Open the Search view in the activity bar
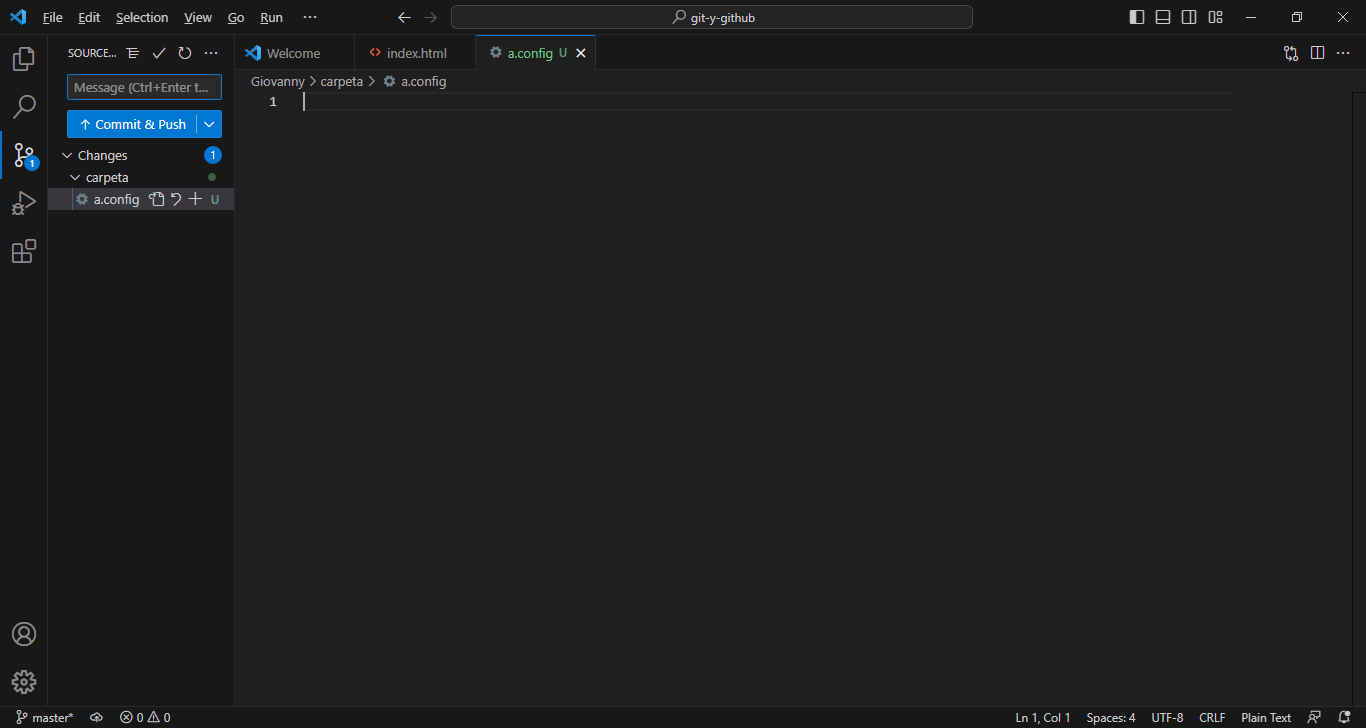Image resolution: width=1366 pixels, height=728 pixels. (24, 107)
